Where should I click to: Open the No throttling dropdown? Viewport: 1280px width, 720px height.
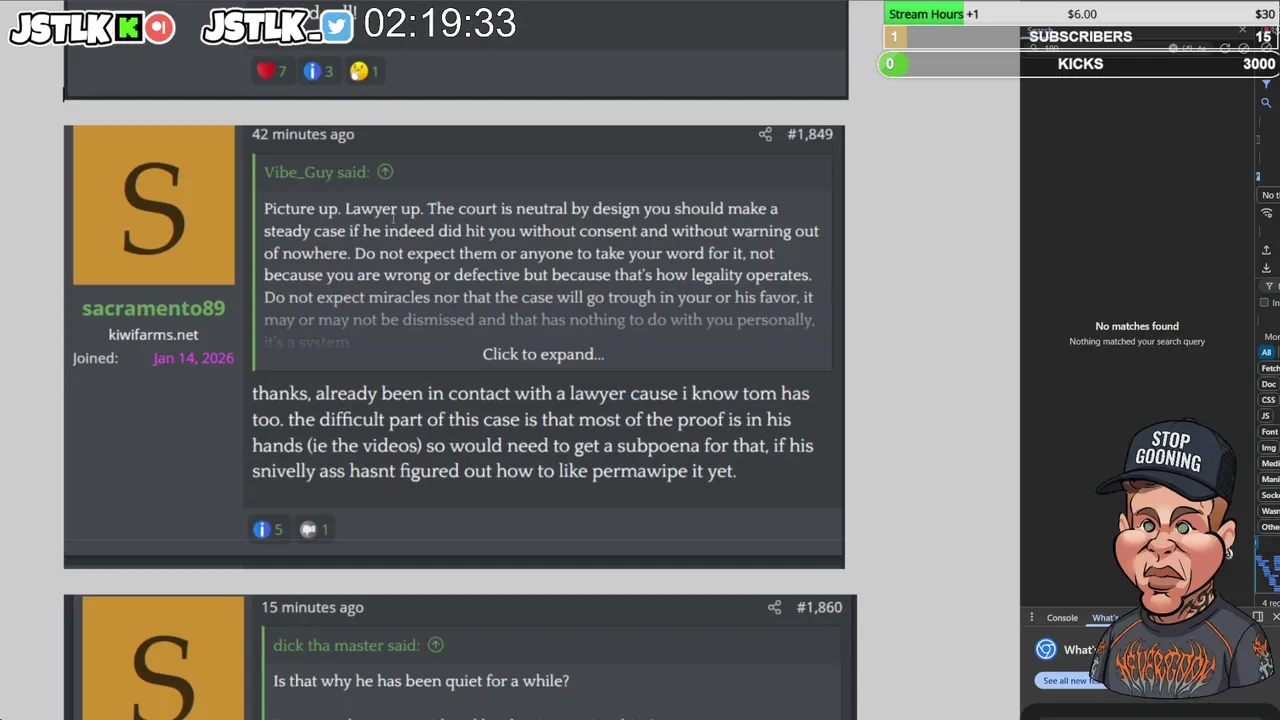[x=1270, y=195]
